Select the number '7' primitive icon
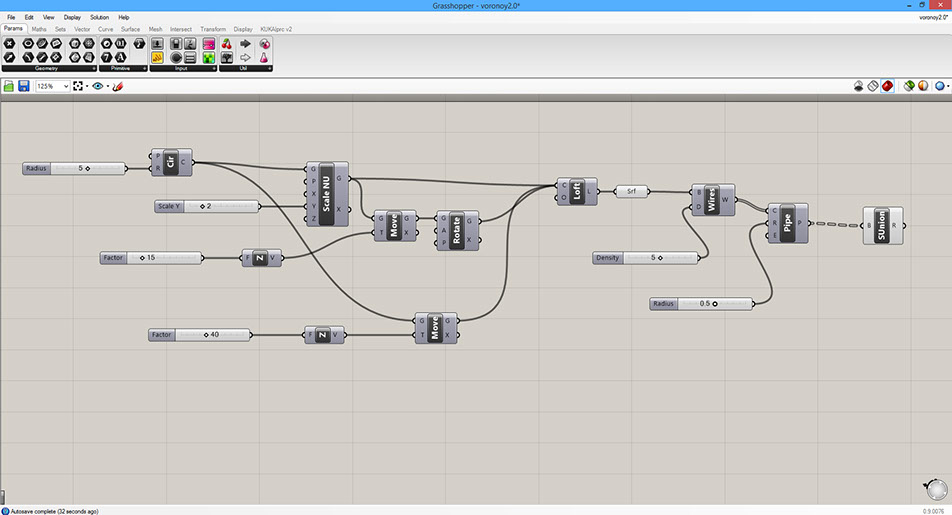 tap(106, 58)
